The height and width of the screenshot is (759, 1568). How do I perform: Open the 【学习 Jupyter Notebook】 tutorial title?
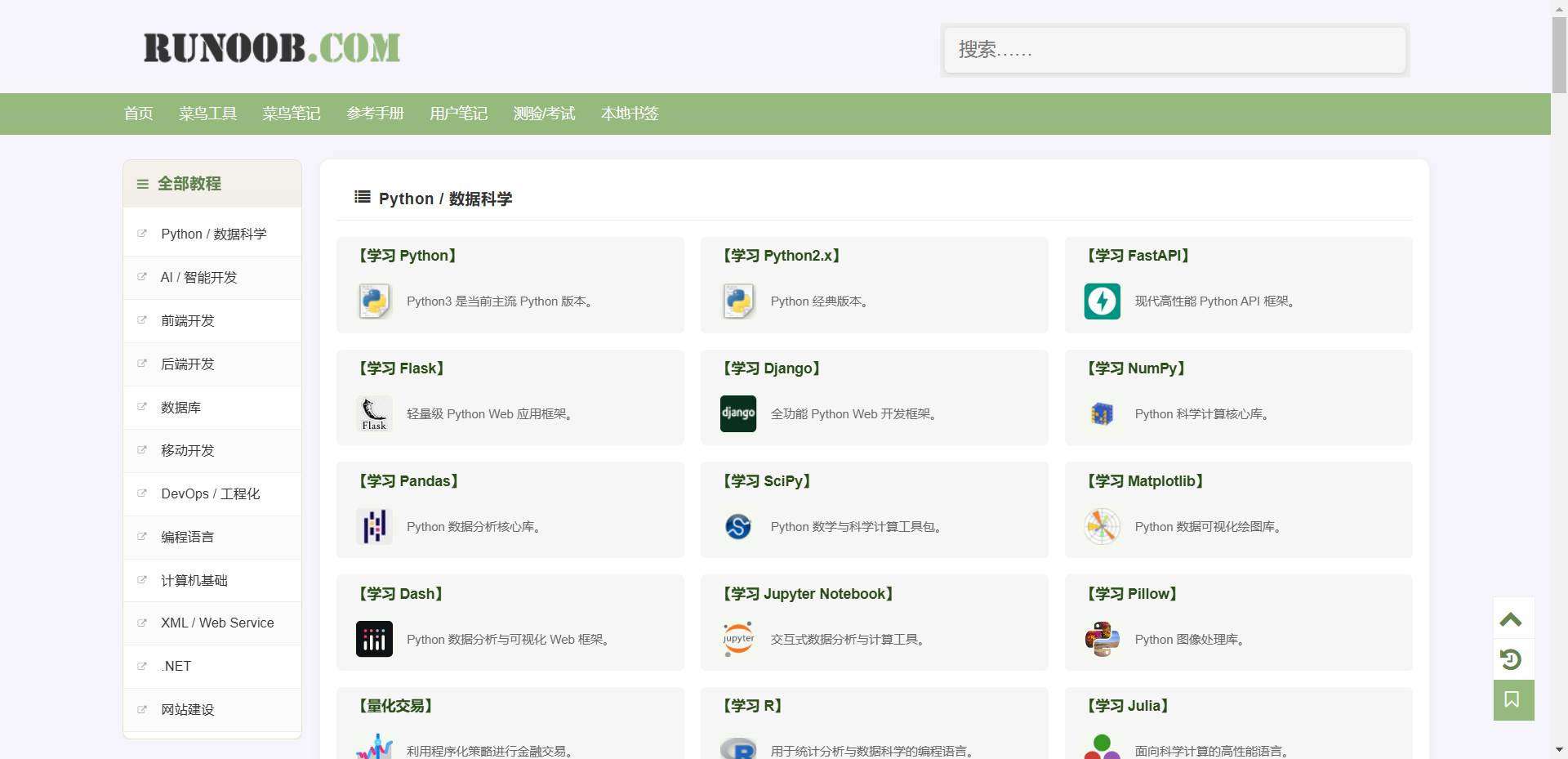point(808,594)
